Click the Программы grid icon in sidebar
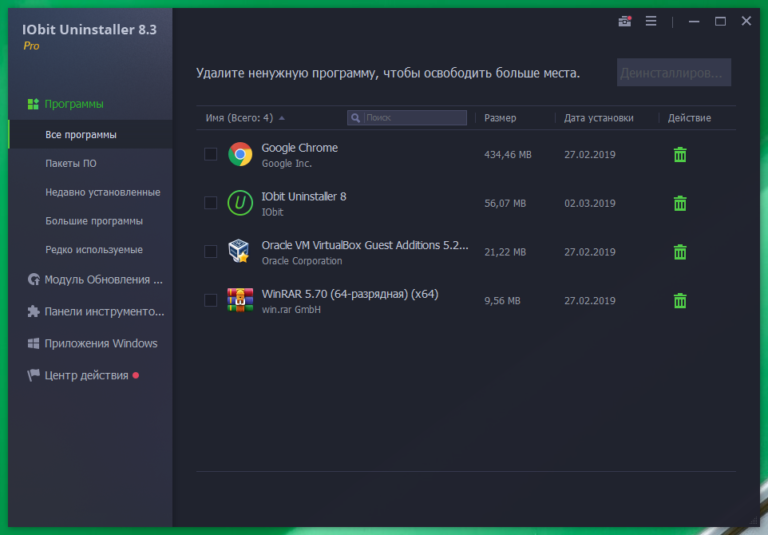This screenshot has width=768, height=535. (33, 104)
